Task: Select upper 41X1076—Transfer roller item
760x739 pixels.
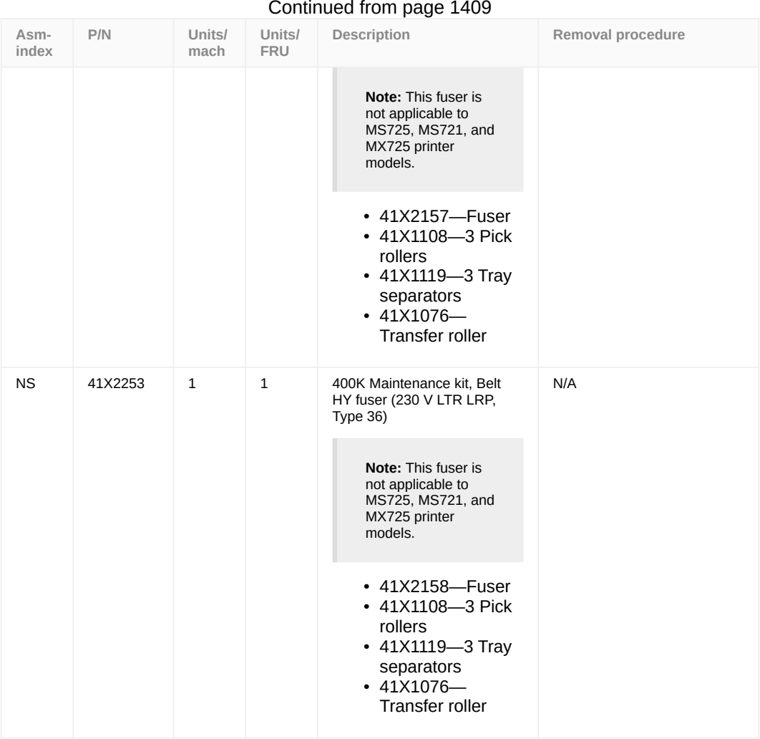Action: tap(433, 326)
